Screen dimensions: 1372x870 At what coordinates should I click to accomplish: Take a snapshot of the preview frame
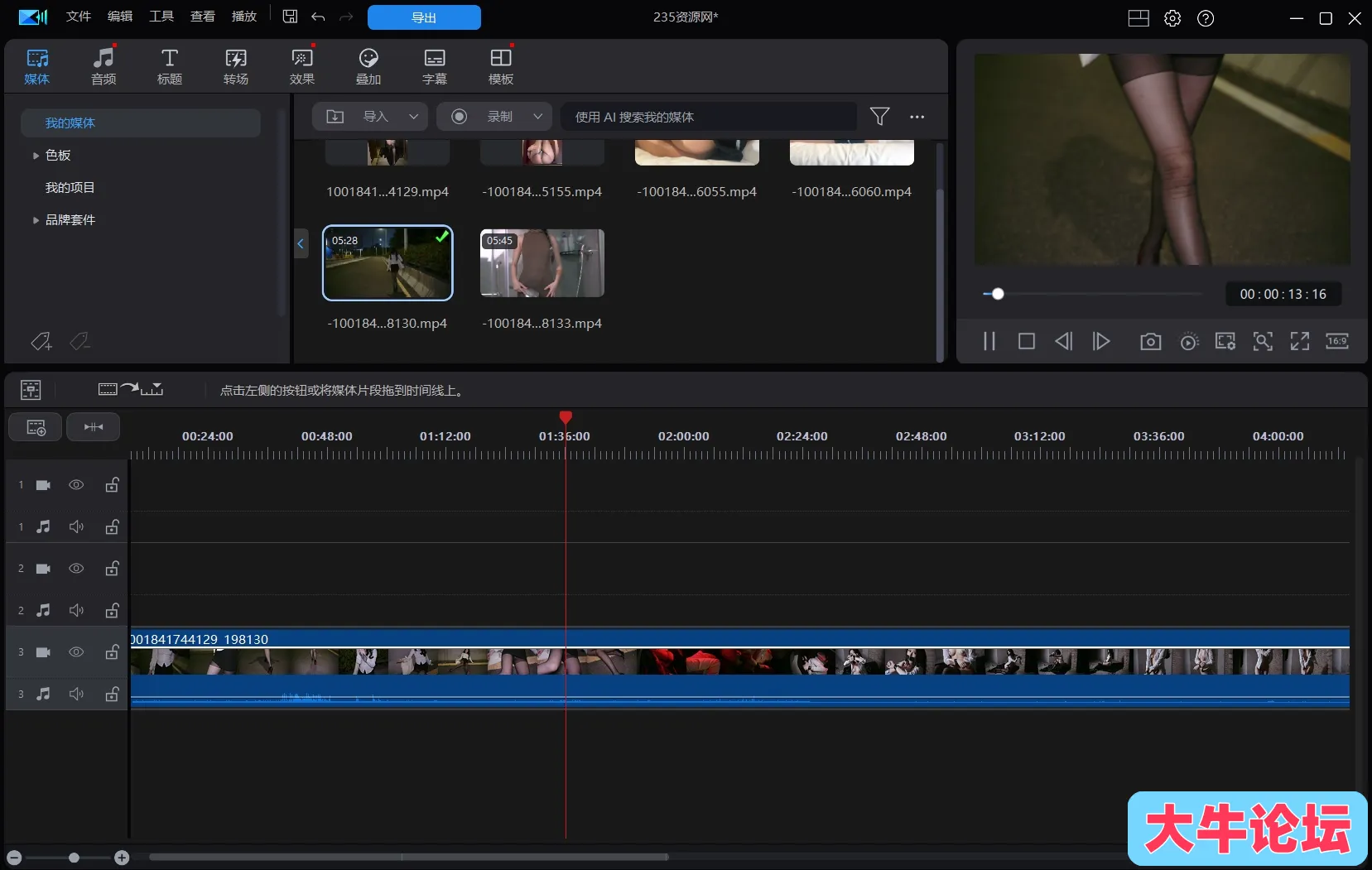pyautogui.click(x=1151, y=341)
